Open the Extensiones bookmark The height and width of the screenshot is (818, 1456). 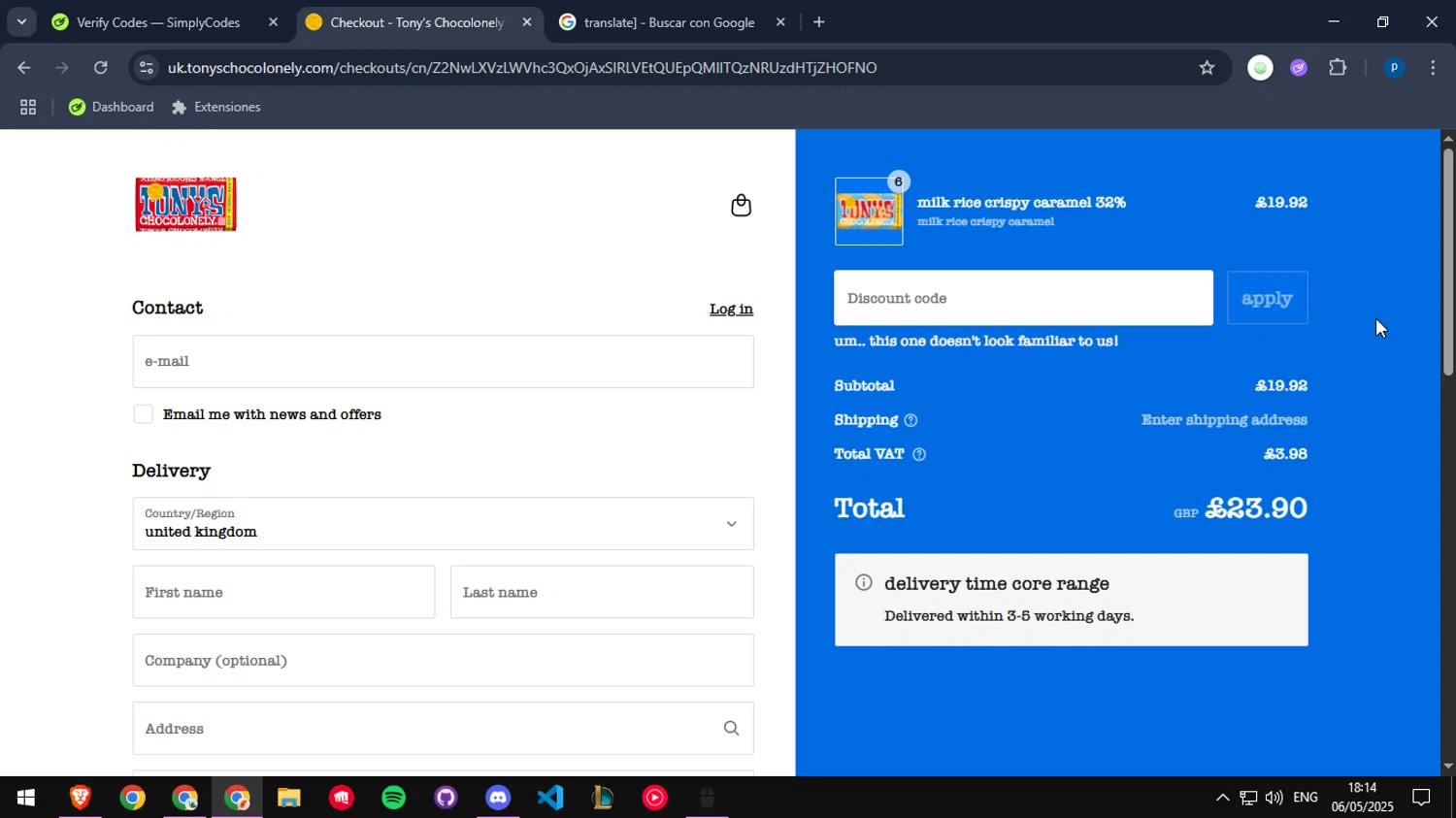(x=216, y=107)
